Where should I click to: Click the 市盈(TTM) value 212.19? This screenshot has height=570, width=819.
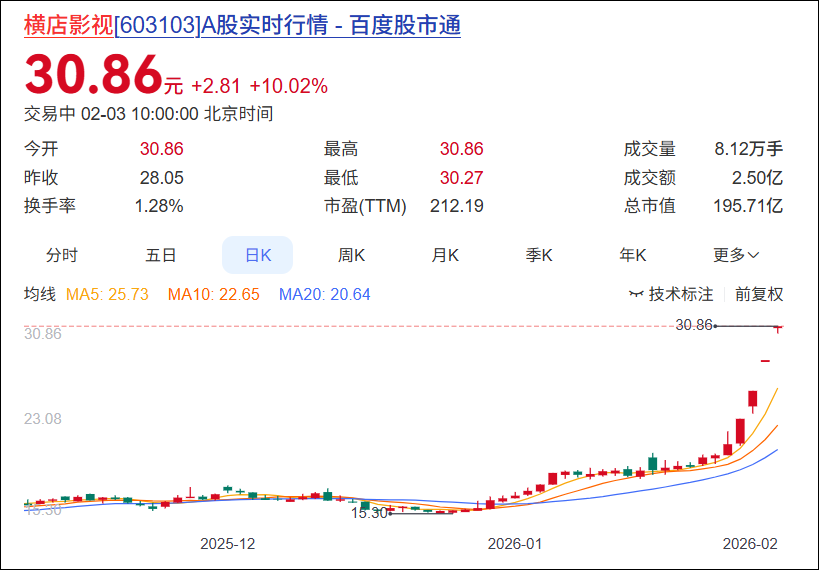pos(457,206)
